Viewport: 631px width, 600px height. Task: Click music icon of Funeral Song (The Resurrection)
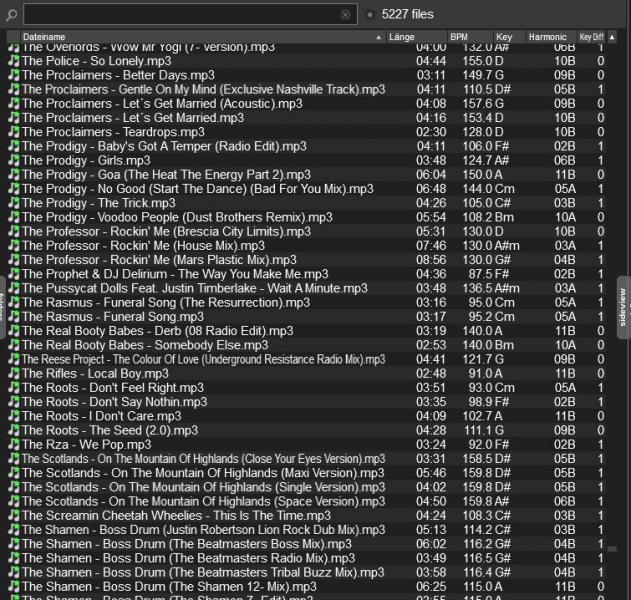coord(14,303)
